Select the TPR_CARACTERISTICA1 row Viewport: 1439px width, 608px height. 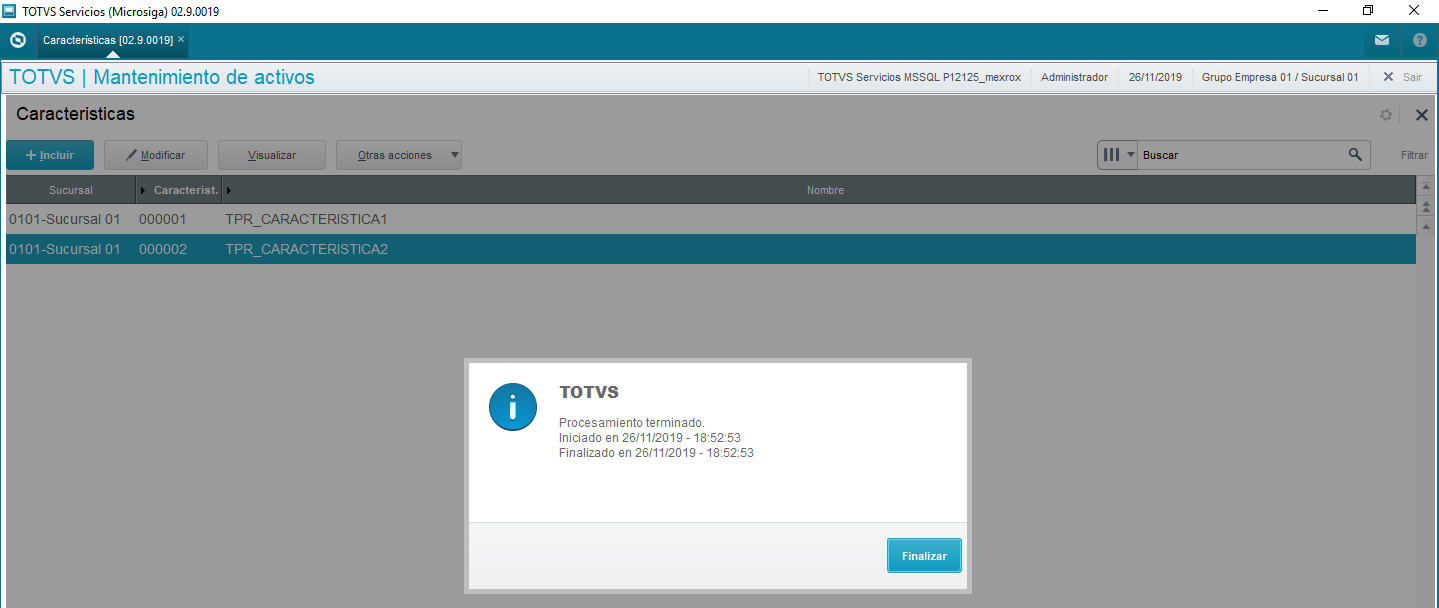pyautogui.click(x=711, y=219)
